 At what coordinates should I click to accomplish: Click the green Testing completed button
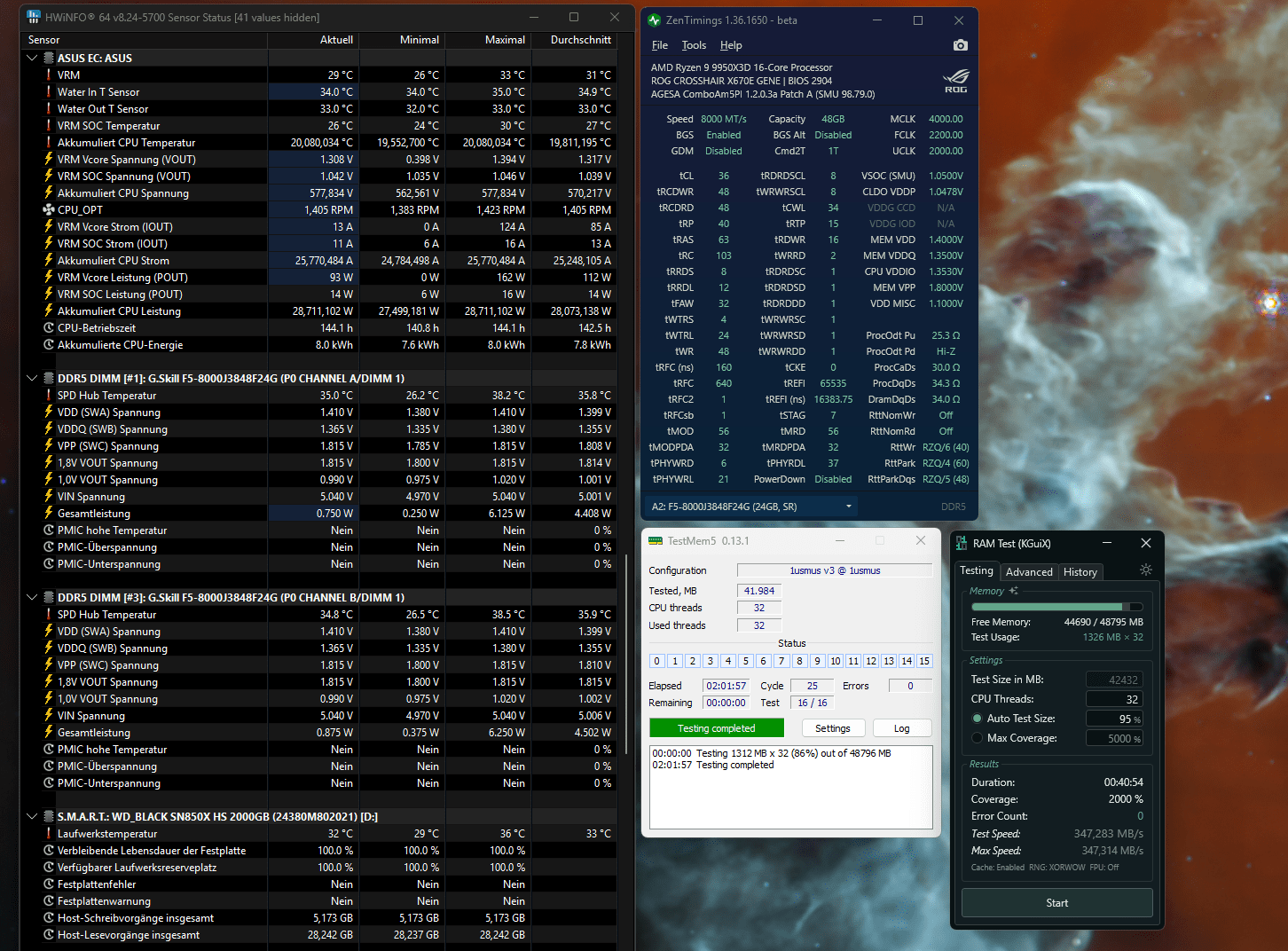717,728
